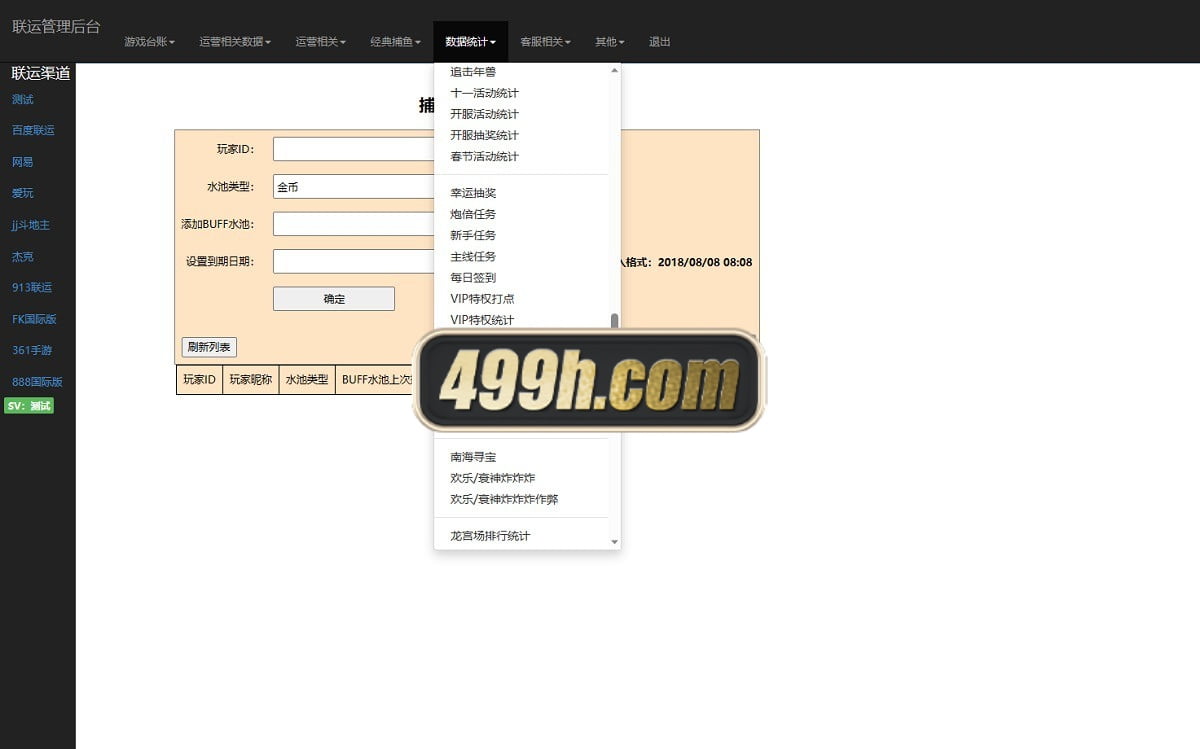1200x749 pixels.
Task: Click the dropdown menu scroll up arrow
Action: [x=614, y=70]
